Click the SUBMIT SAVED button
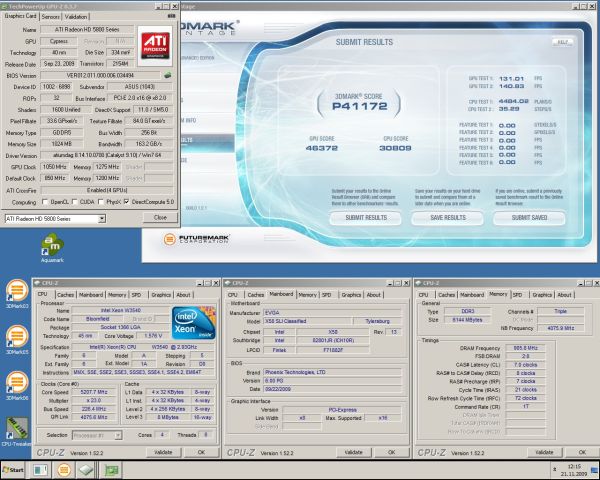The image size is (600, 480). coord(529,218)
